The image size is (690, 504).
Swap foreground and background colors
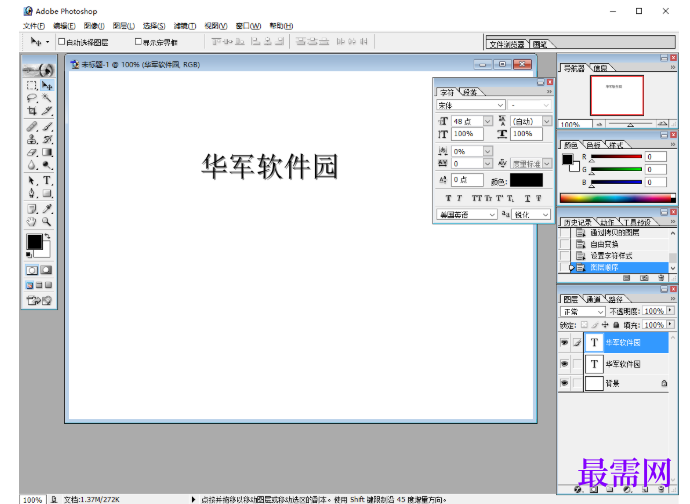coord(48,236)
